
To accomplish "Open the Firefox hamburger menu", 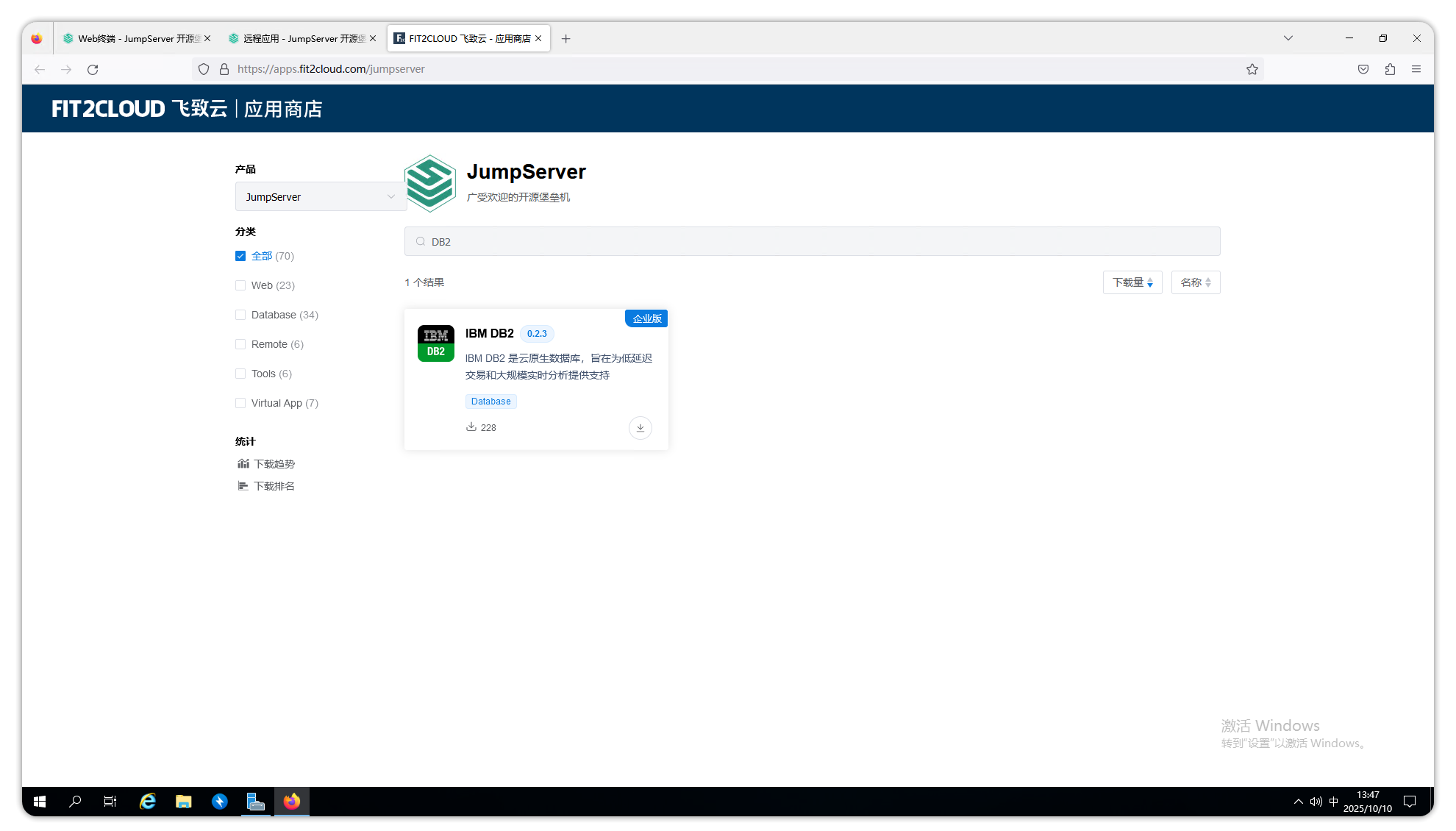I will pyautogui.click(x=1416, y=69).
